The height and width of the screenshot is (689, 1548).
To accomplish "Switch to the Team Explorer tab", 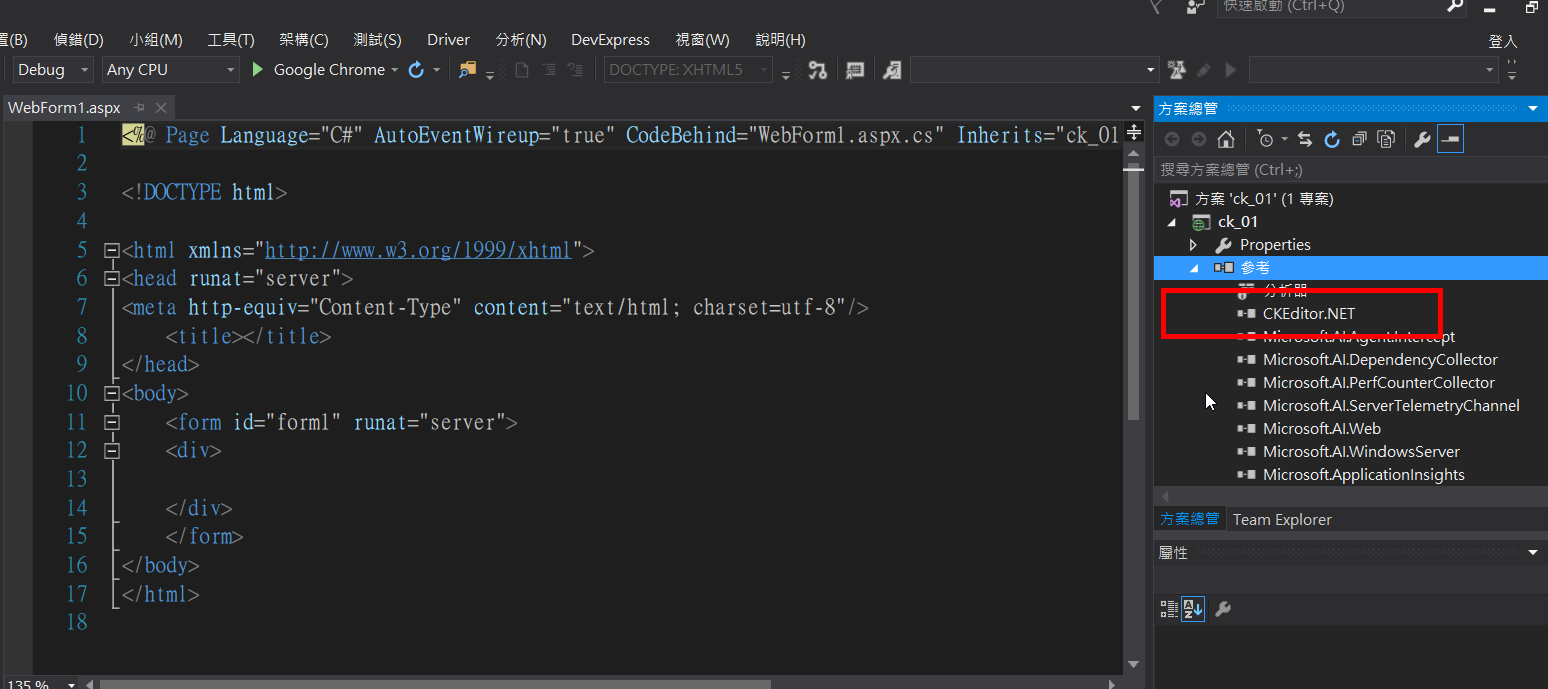I will point(1282,520).
